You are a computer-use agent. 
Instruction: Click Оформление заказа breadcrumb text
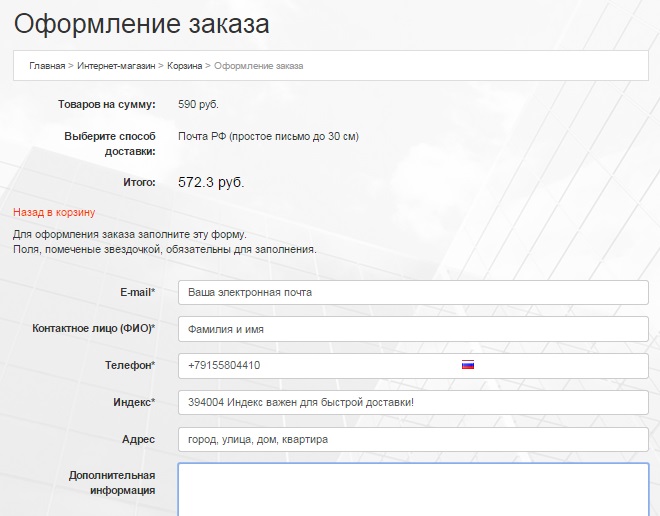pyautogui.click(x=258, y=66)
